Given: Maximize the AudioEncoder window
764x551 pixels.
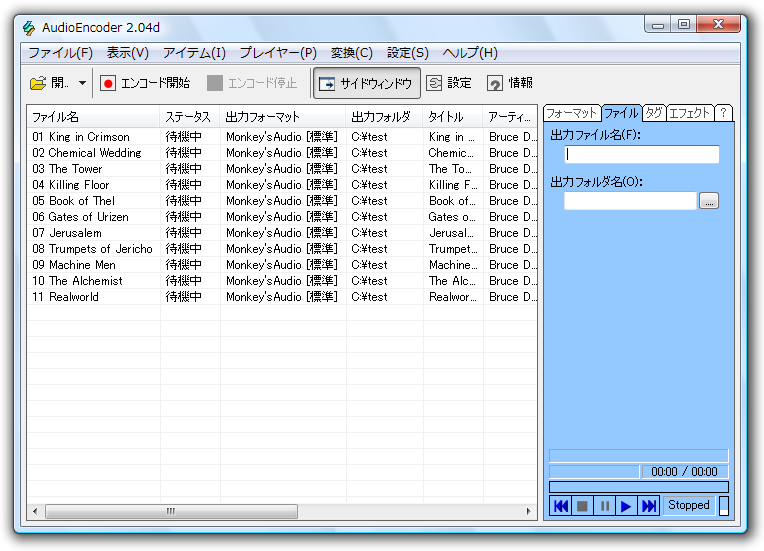Looking at the screenshot, I should pos(684,24).
